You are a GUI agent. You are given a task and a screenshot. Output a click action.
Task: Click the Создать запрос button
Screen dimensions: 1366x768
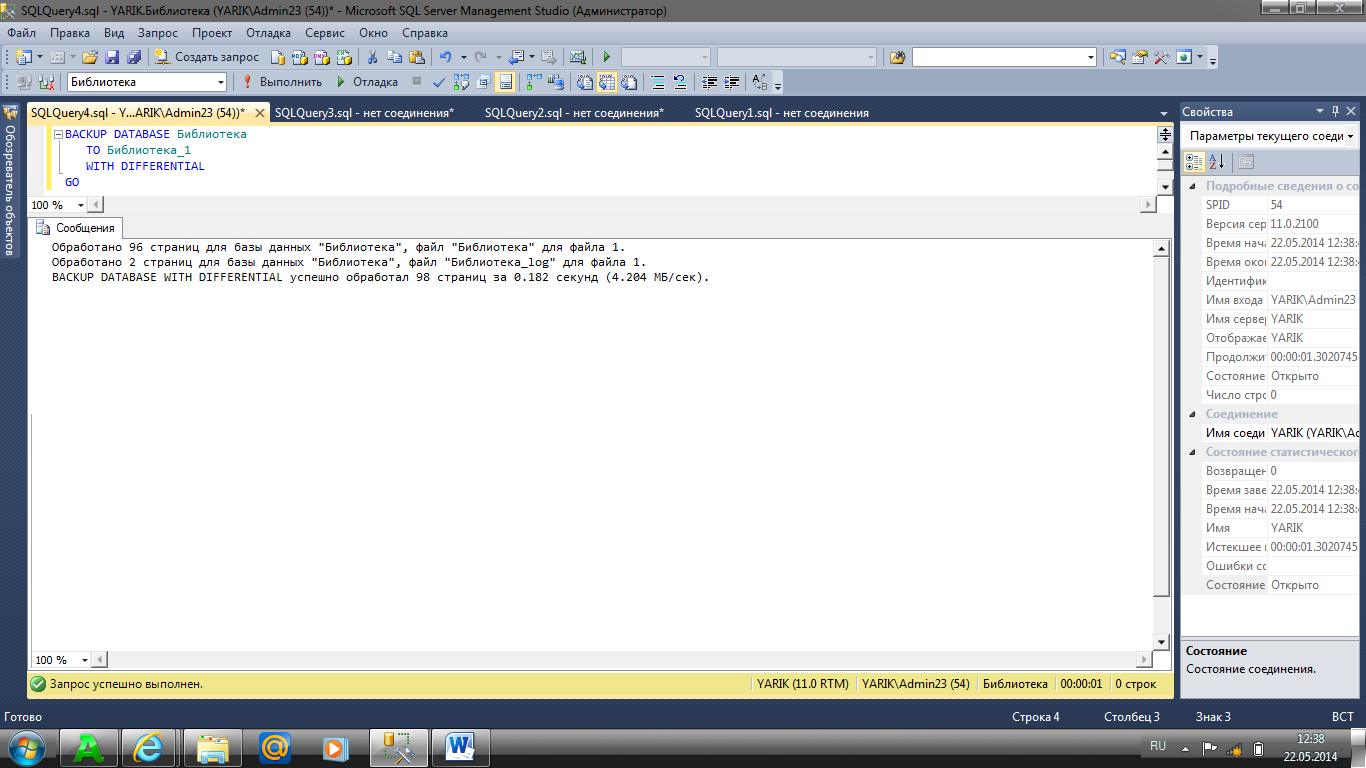click(206, 57)
